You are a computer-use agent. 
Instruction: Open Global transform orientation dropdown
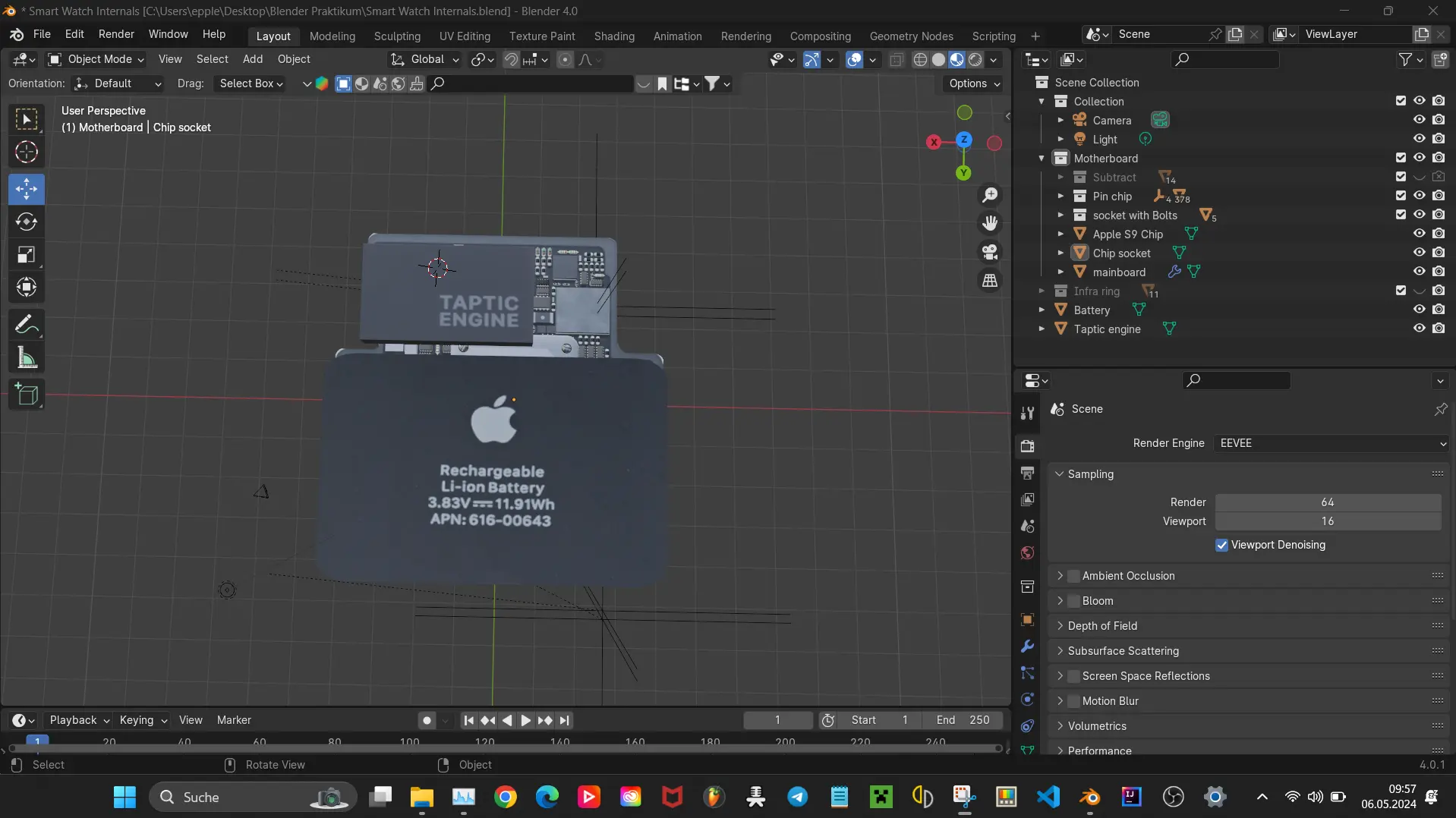pos(425,59)
